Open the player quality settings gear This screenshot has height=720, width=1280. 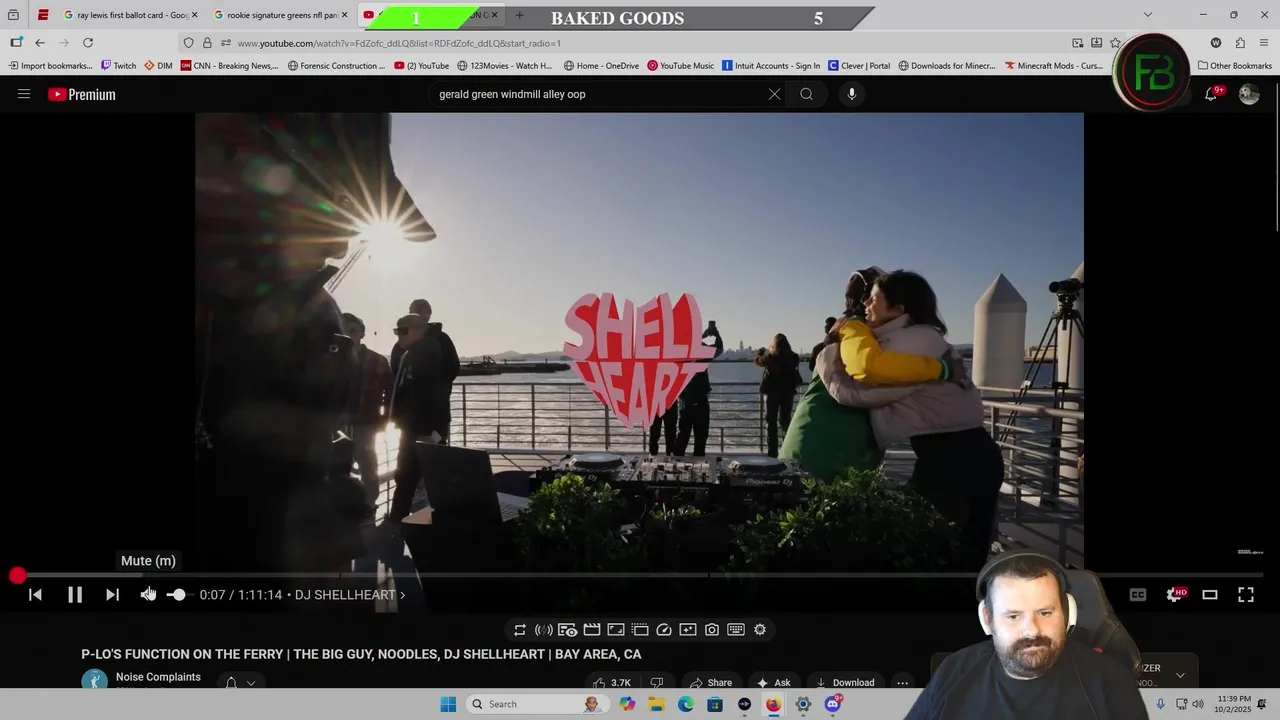pos(1175,595)
